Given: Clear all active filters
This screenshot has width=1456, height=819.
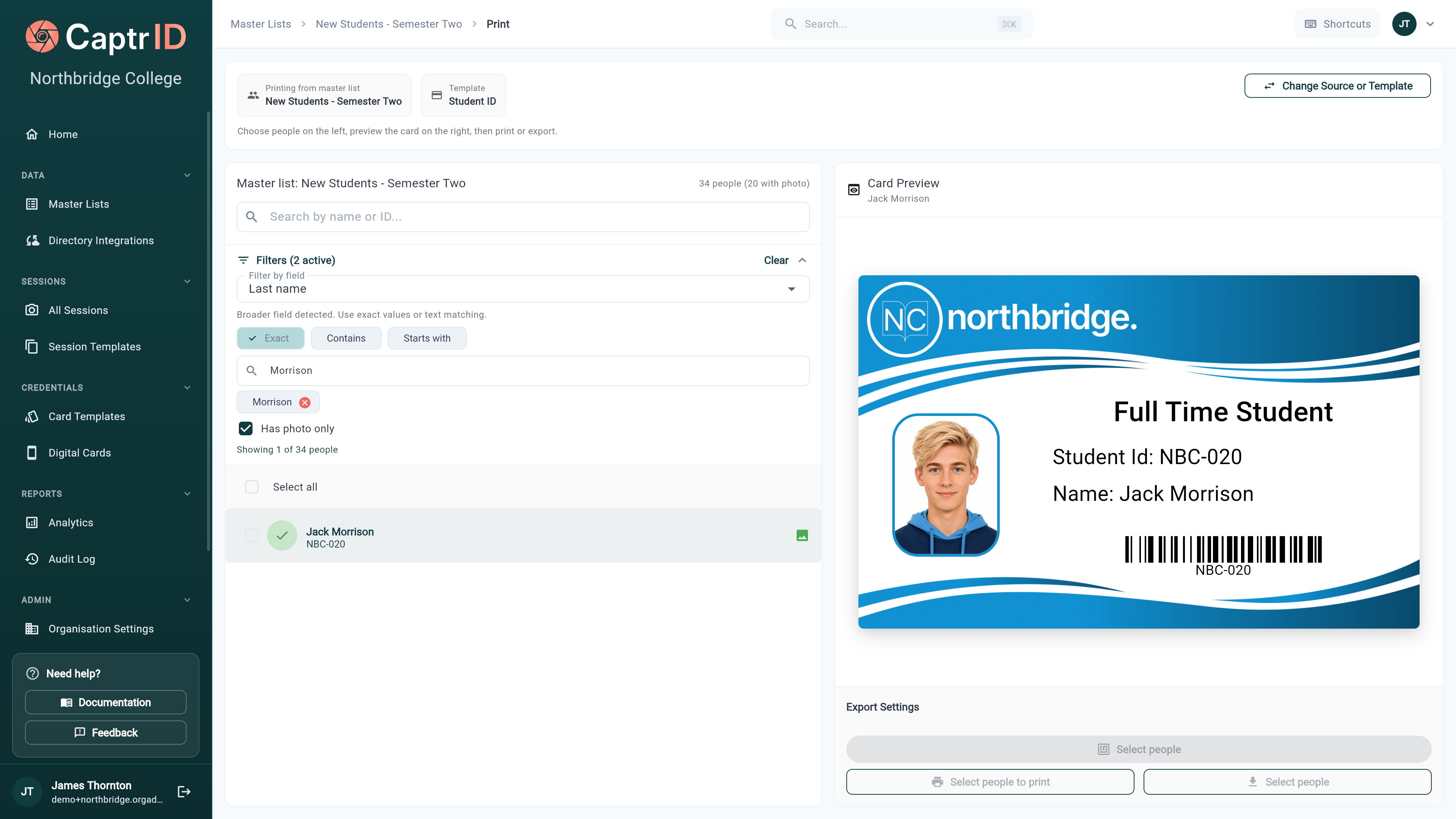Looking at the screenshot, I should coord(776,260).
